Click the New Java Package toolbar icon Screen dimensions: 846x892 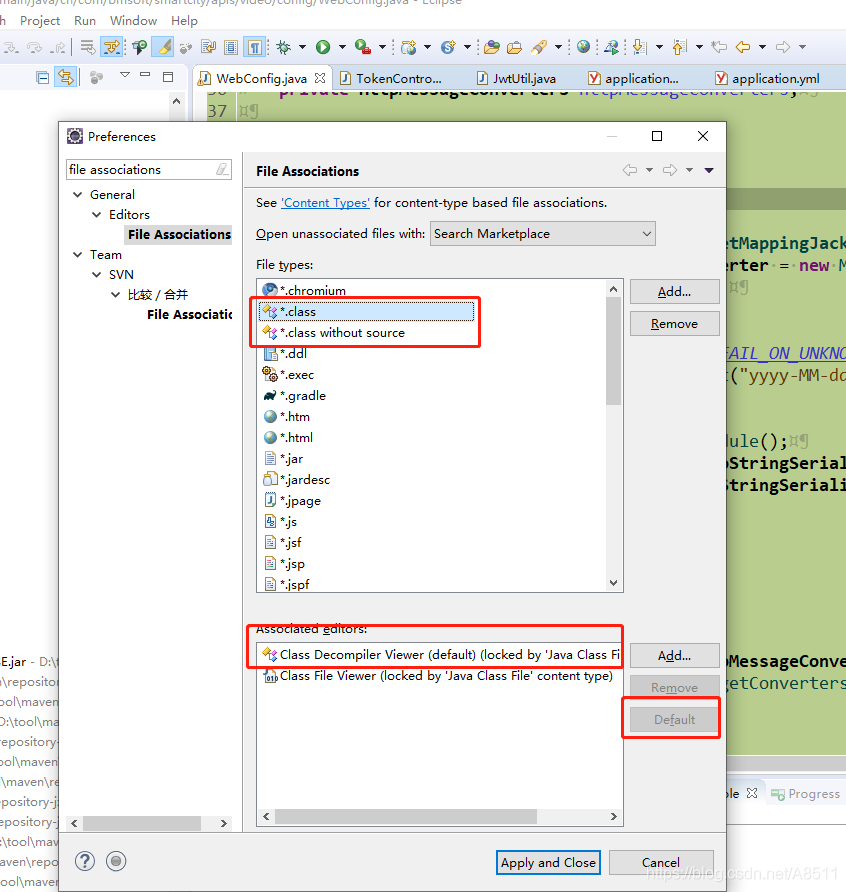408,47
